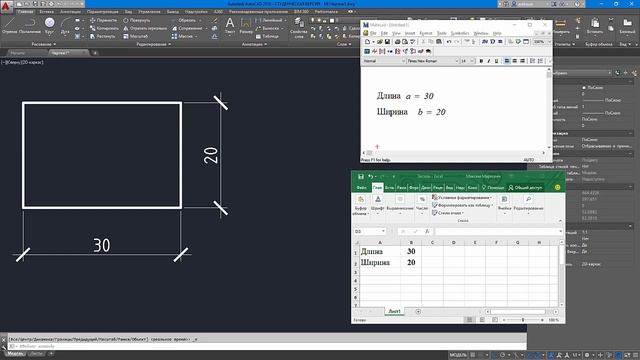The width and height of the screenshot is (640, 360).
Task: Select the Дуга arc tool in AutoCAD
Action: click(65, 25)
